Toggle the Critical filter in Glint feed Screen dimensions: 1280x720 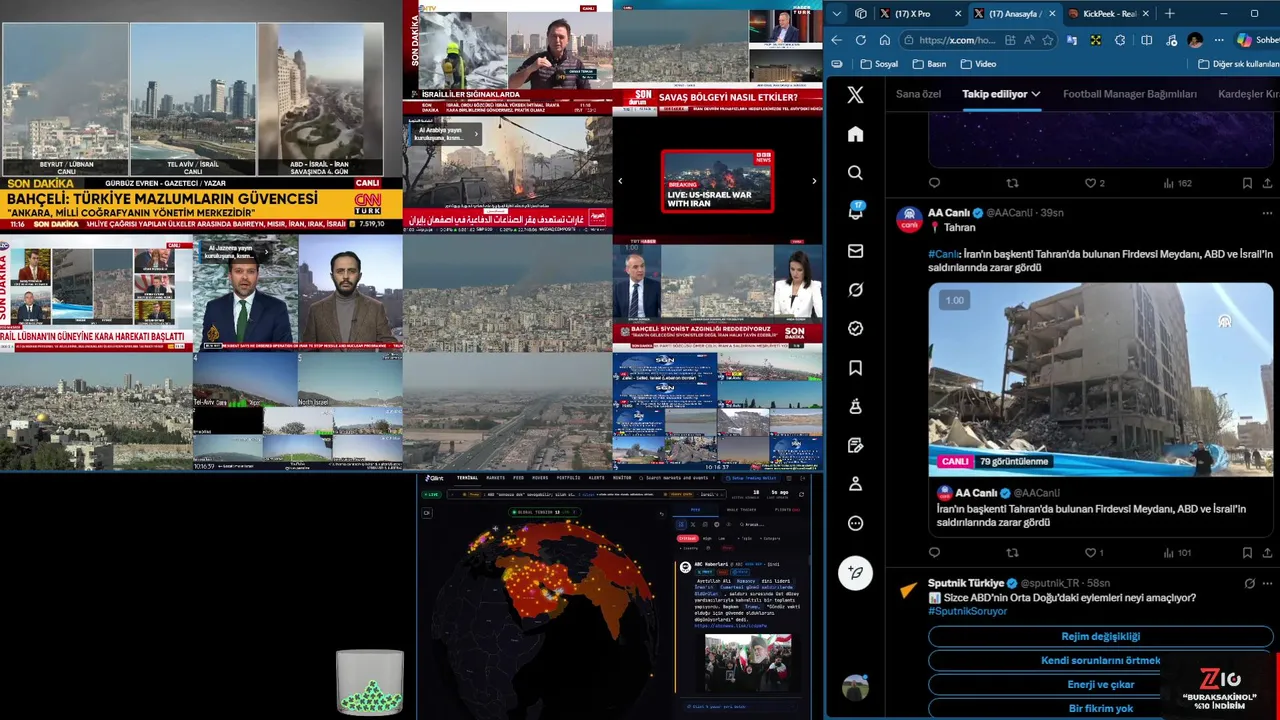[687, 538]
